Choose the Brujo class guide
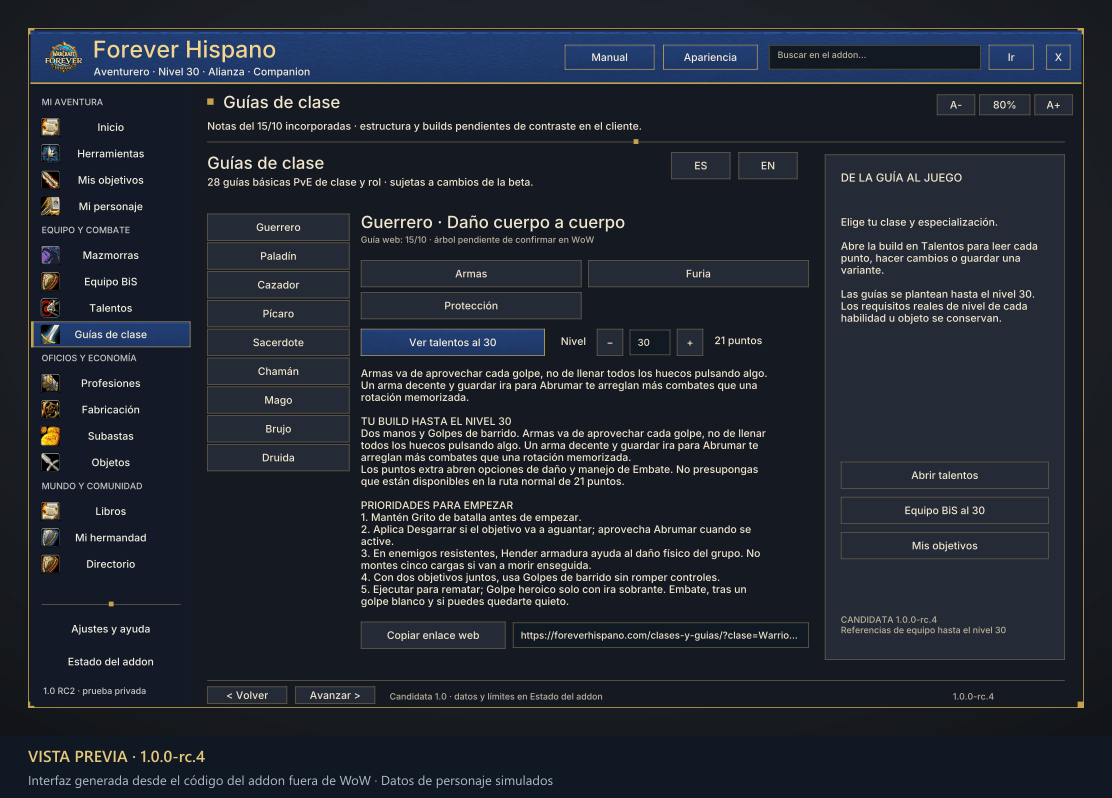 tap(278, 429)
